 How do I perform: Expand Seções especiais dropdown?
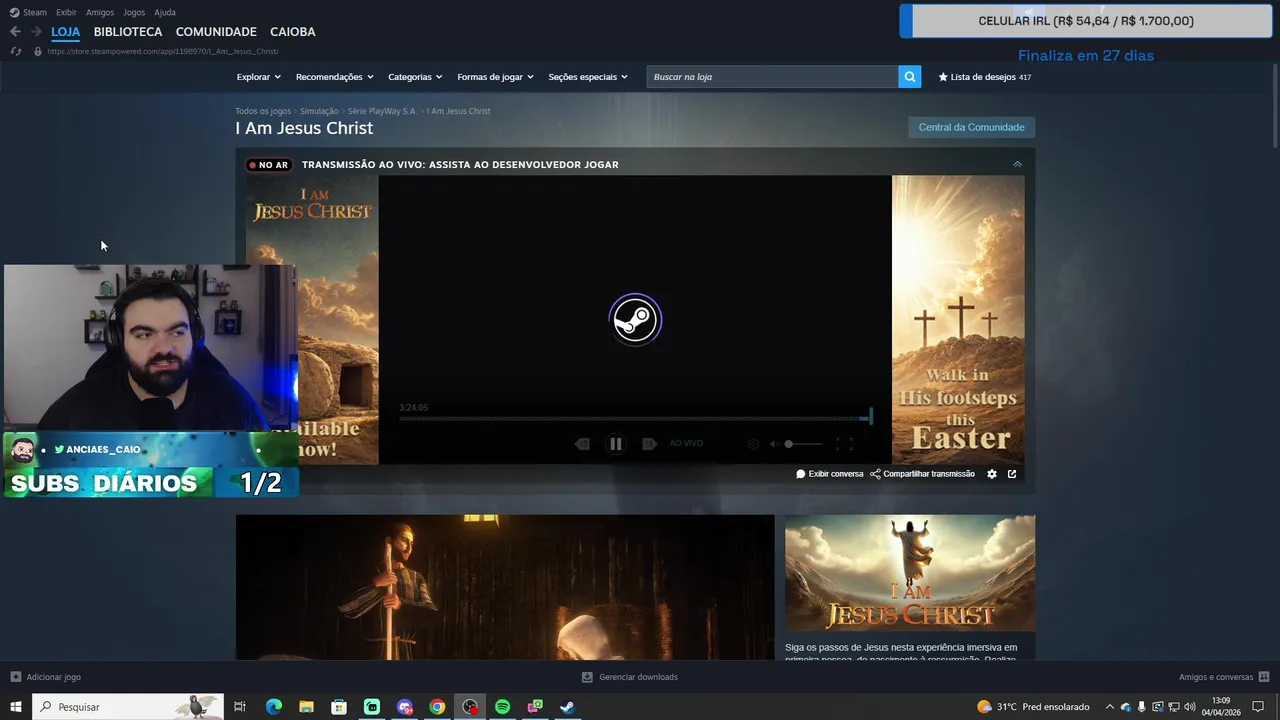tap(588, 77)
